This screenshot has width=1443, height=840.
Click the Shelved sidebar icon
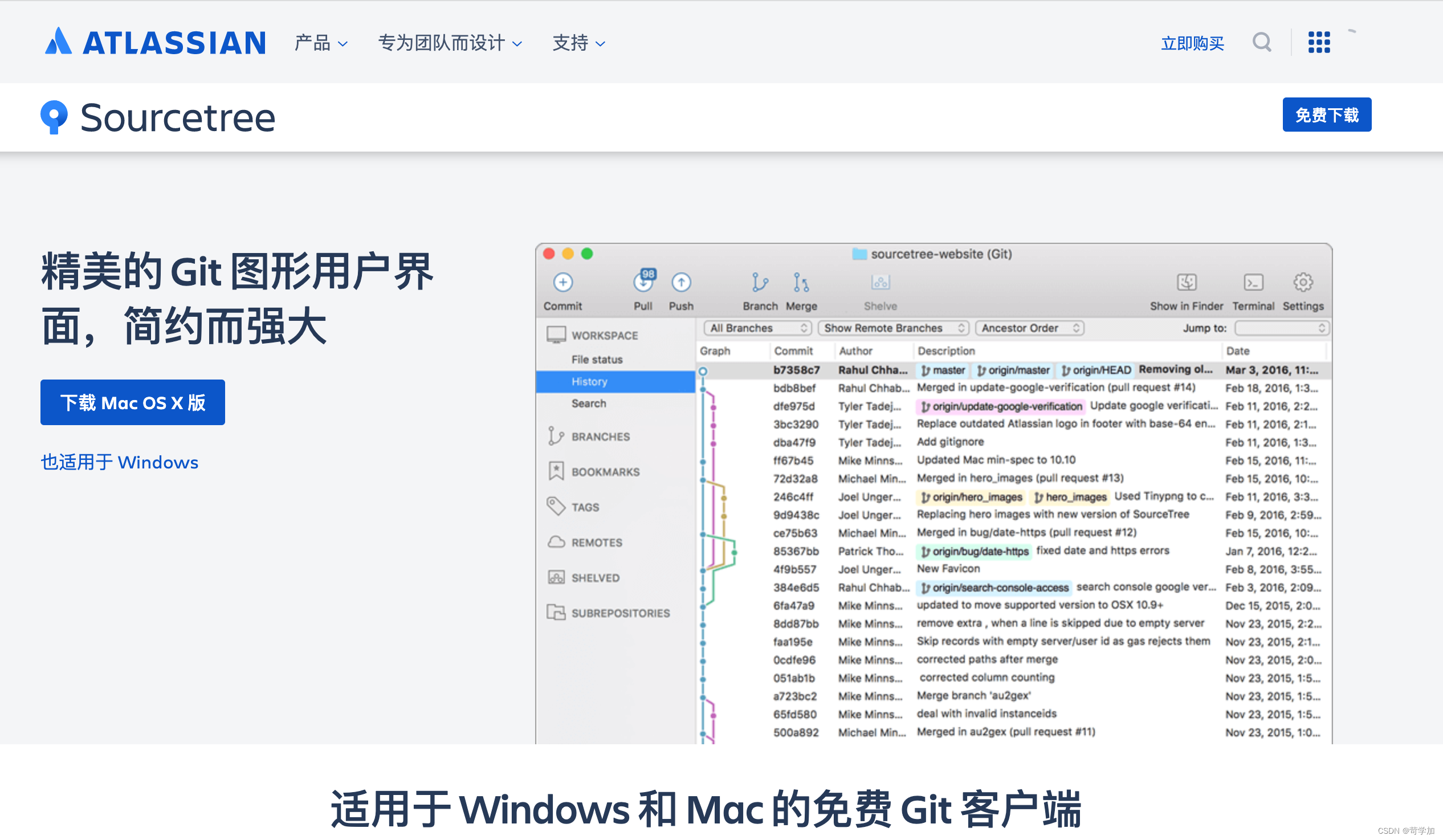[x=556, y=577]
